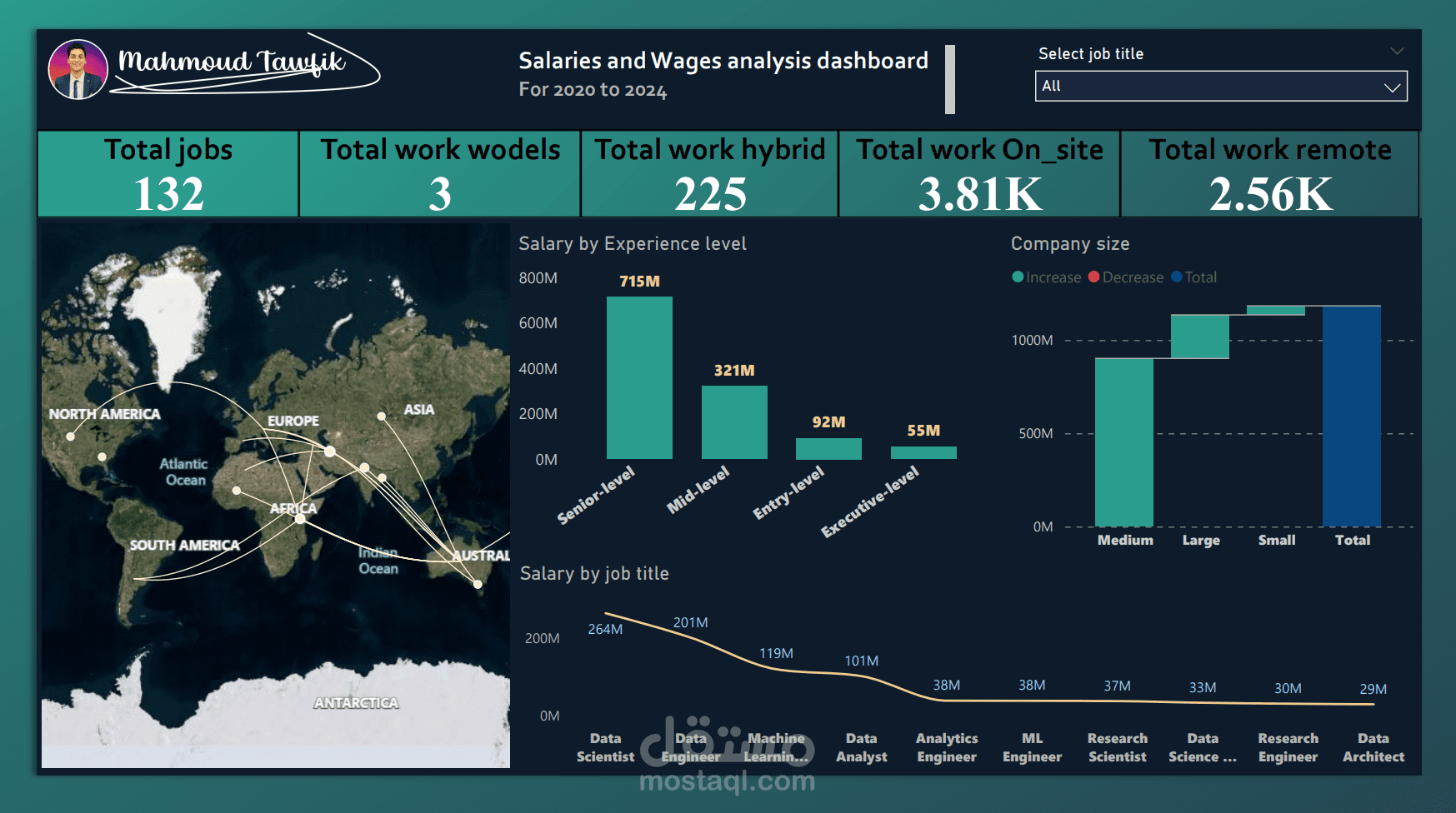This screenshot has height=813, width=1456.
Task: Click the Total work remote 2.56K card
Action: (1270, 174)
